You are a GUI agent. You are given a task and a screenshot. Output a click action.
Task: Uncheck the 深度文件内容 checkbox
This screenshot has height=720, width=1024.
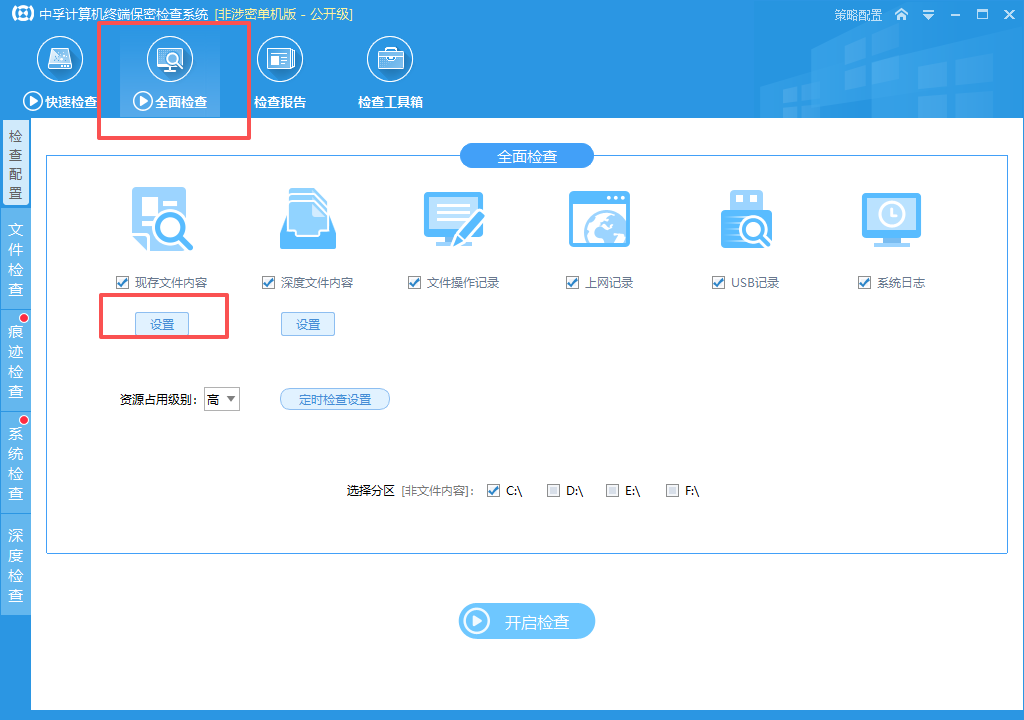coord(268,282)
